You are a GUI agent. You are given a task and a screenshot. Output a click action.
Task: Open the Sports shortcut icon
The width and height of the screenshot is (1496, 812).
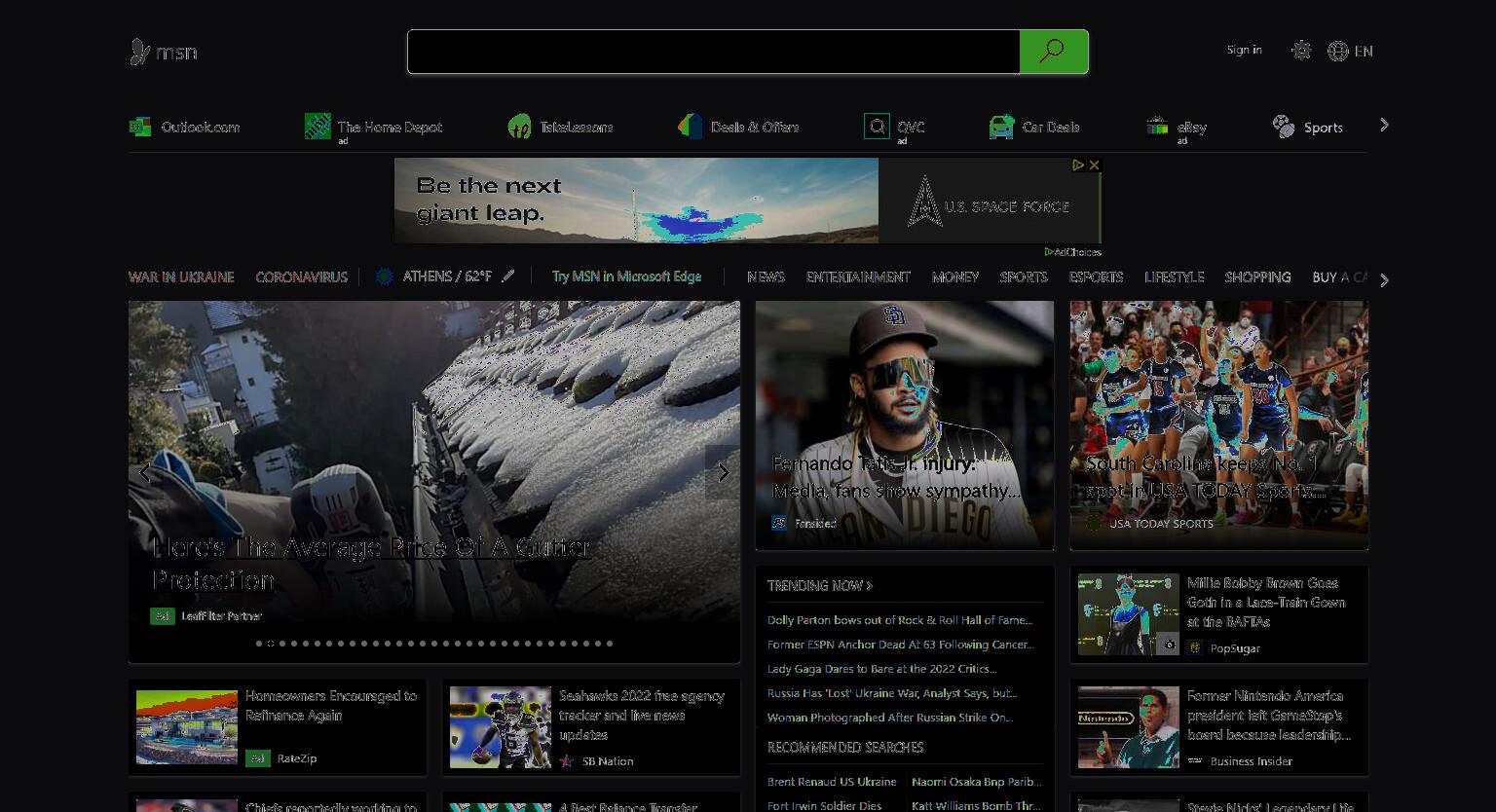coord(1284,127)
